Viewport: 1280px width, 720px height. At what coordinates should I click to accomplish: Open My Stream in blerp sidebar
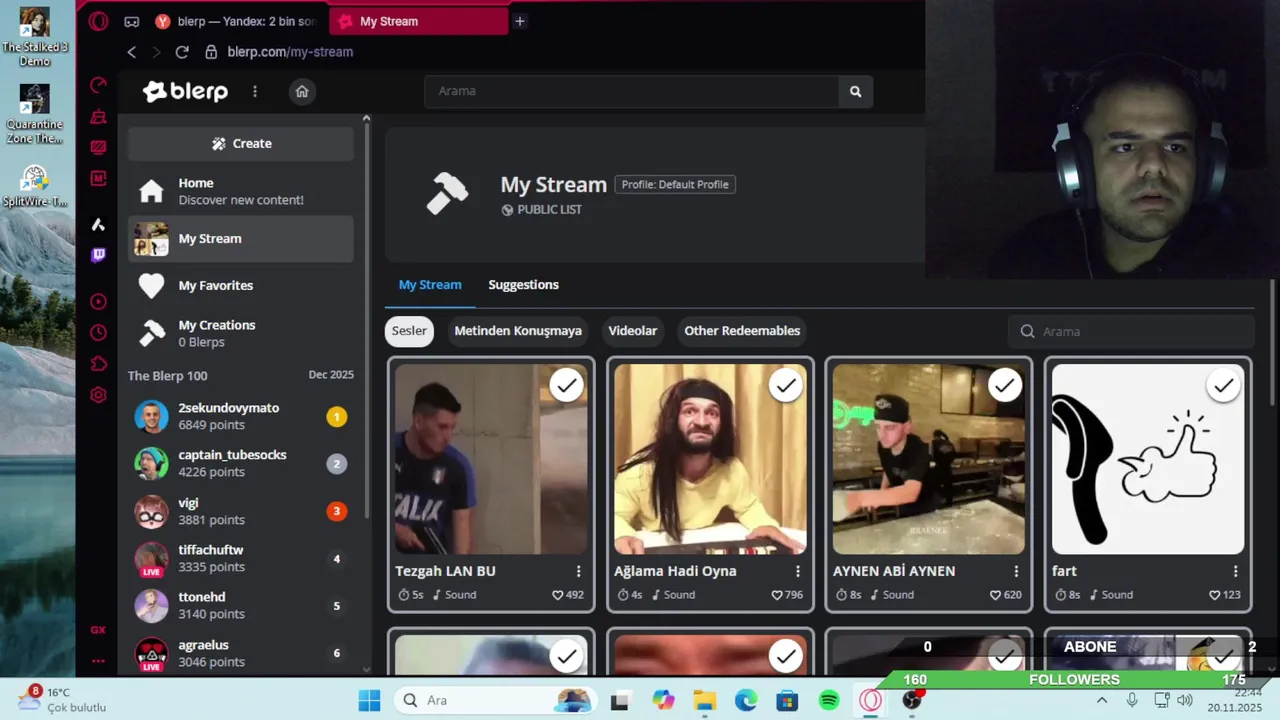[x=241, y=239]
